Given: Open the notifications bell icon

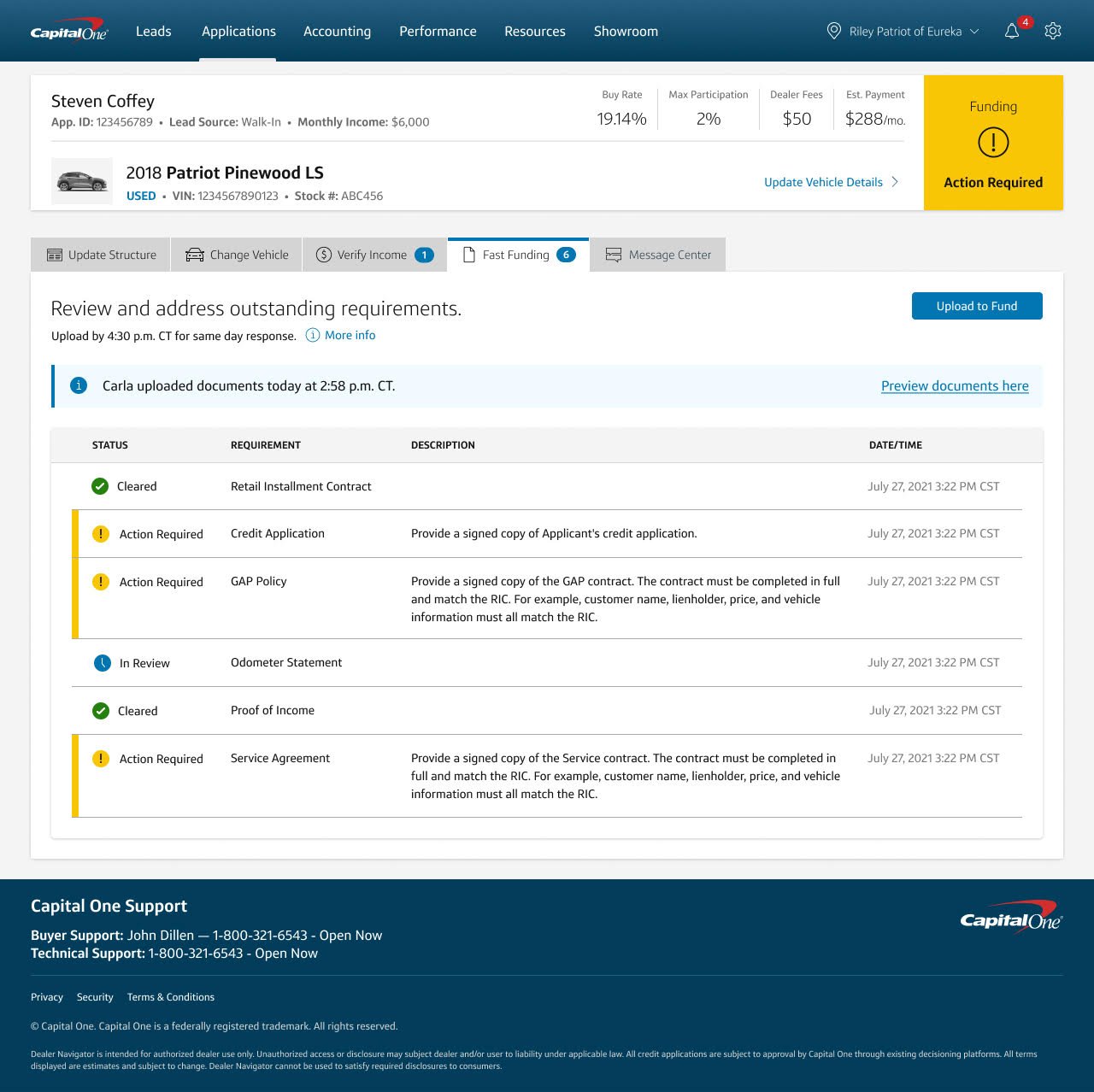Looking at the screenshot, I should click(x=1012, y=32).
